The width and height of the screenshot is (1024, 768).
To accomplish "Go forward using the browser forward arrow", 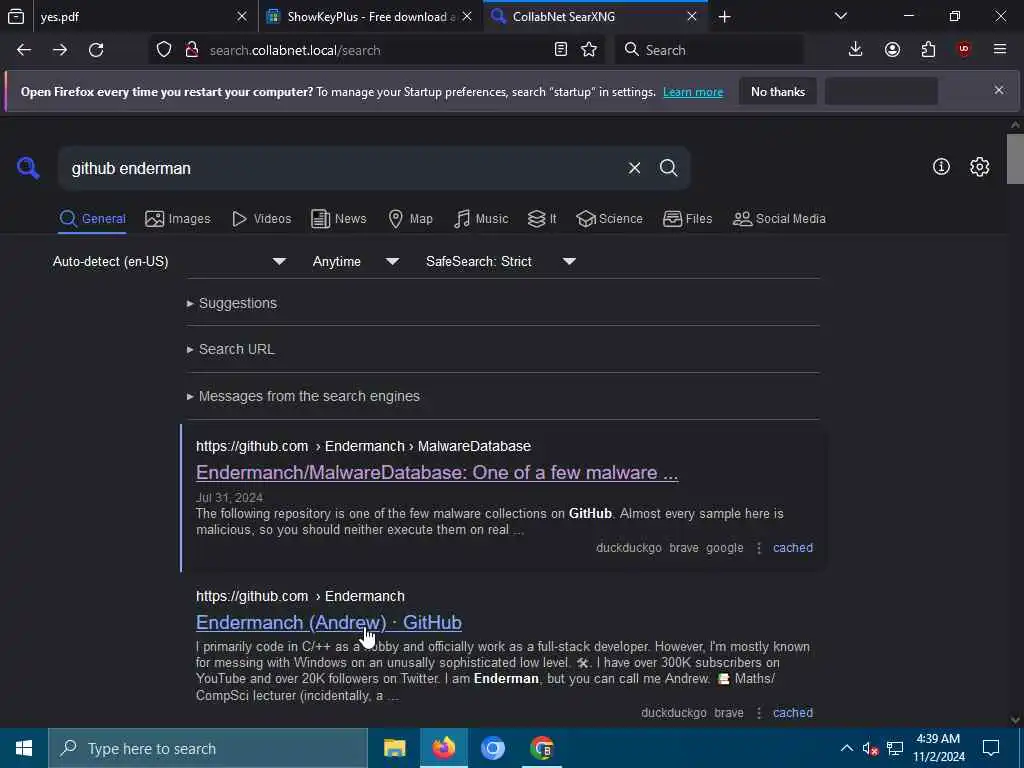I will (x=60, y=50).
